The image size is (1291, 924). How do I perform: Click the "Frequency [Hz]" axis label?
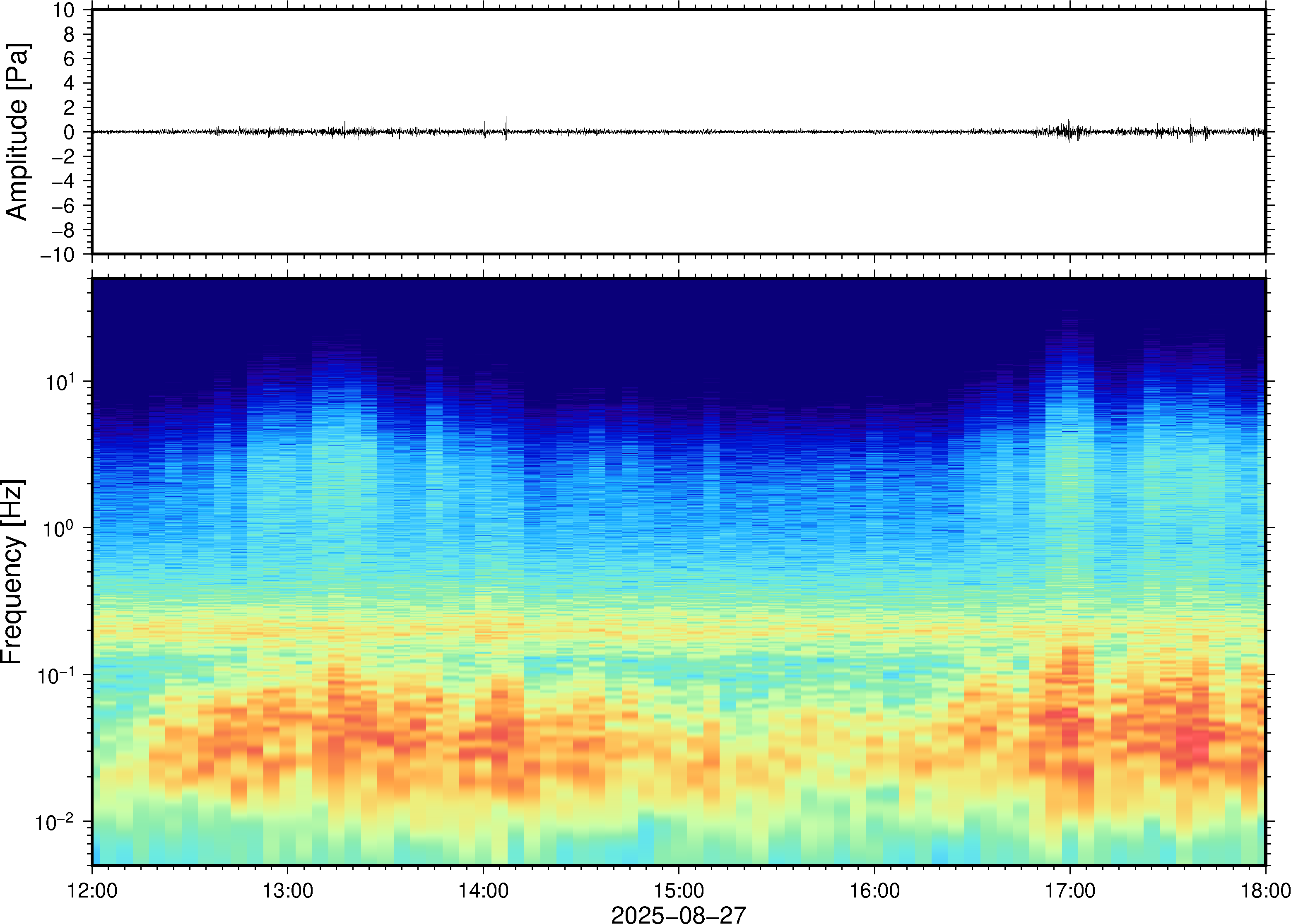point(12,572)
